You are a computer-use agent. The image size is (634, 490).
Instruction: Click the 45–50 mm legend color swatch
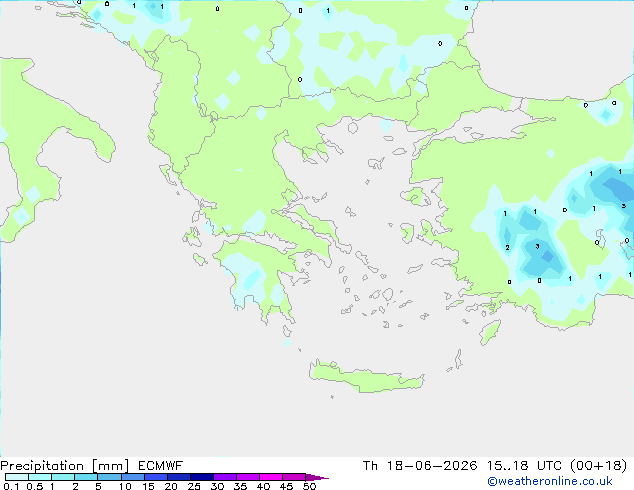(294, 477)
